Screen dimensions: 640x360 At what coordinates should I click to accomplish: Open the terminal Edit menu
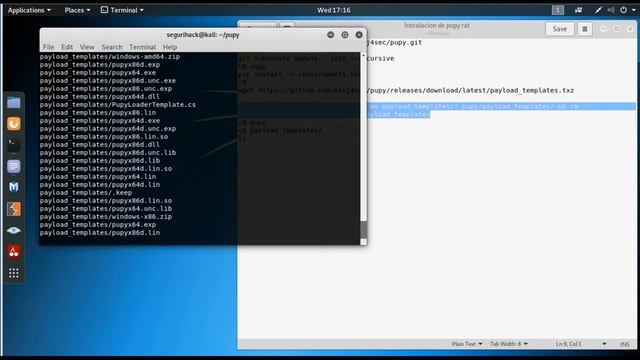pyautogui.click(x=67, y=47)
